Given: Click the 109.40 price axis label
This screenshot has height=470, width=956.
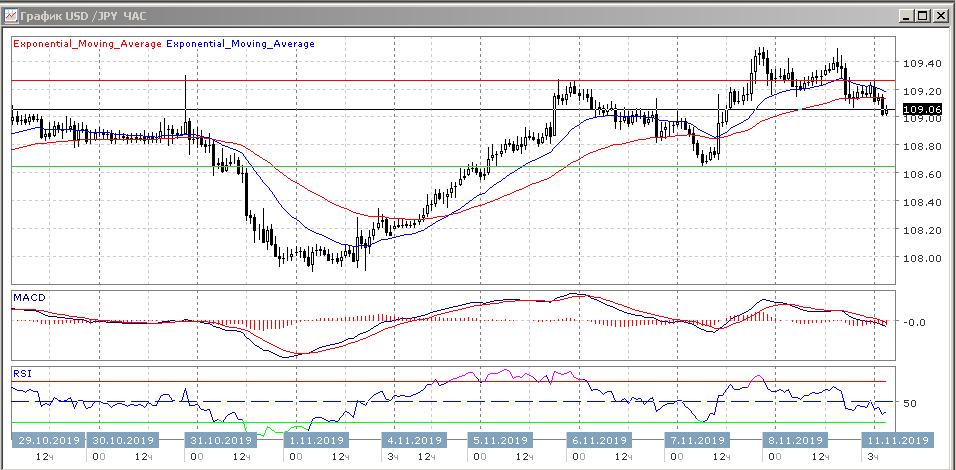Looking at the screenshot, I should point(921,63).
